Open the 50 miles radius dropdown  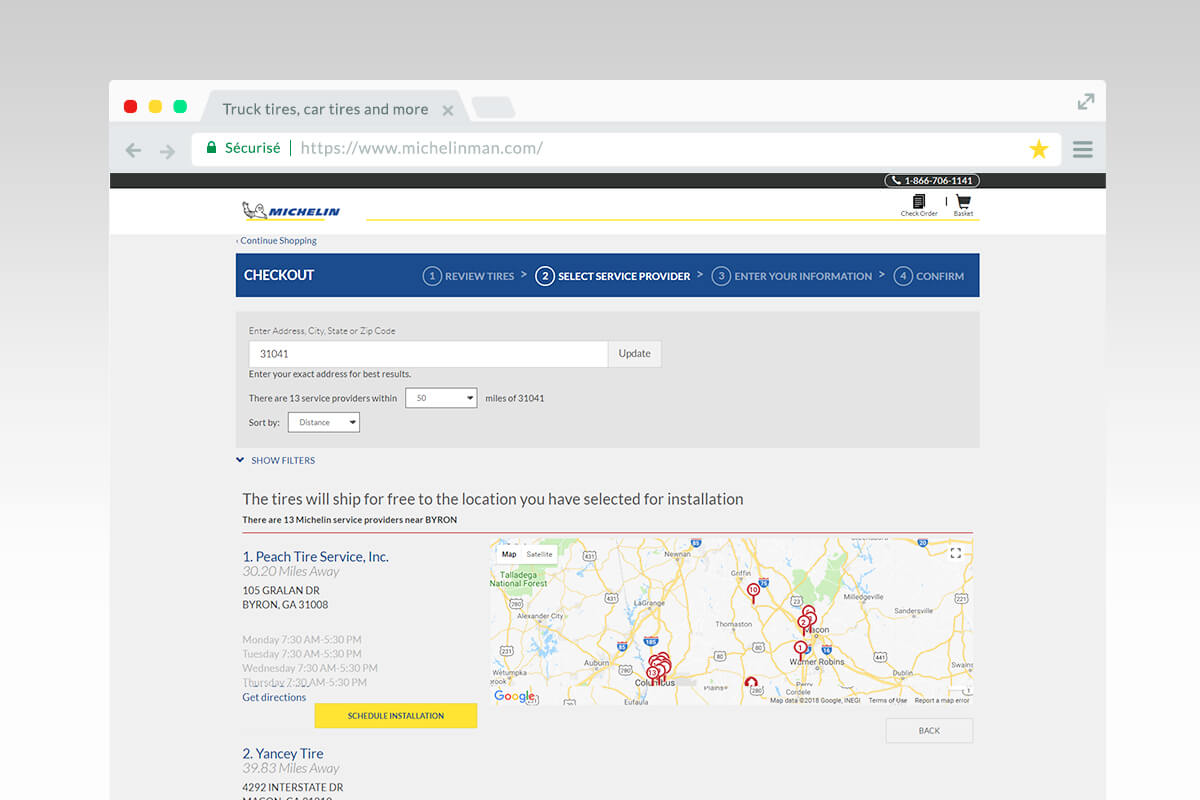tap(441, 398)
